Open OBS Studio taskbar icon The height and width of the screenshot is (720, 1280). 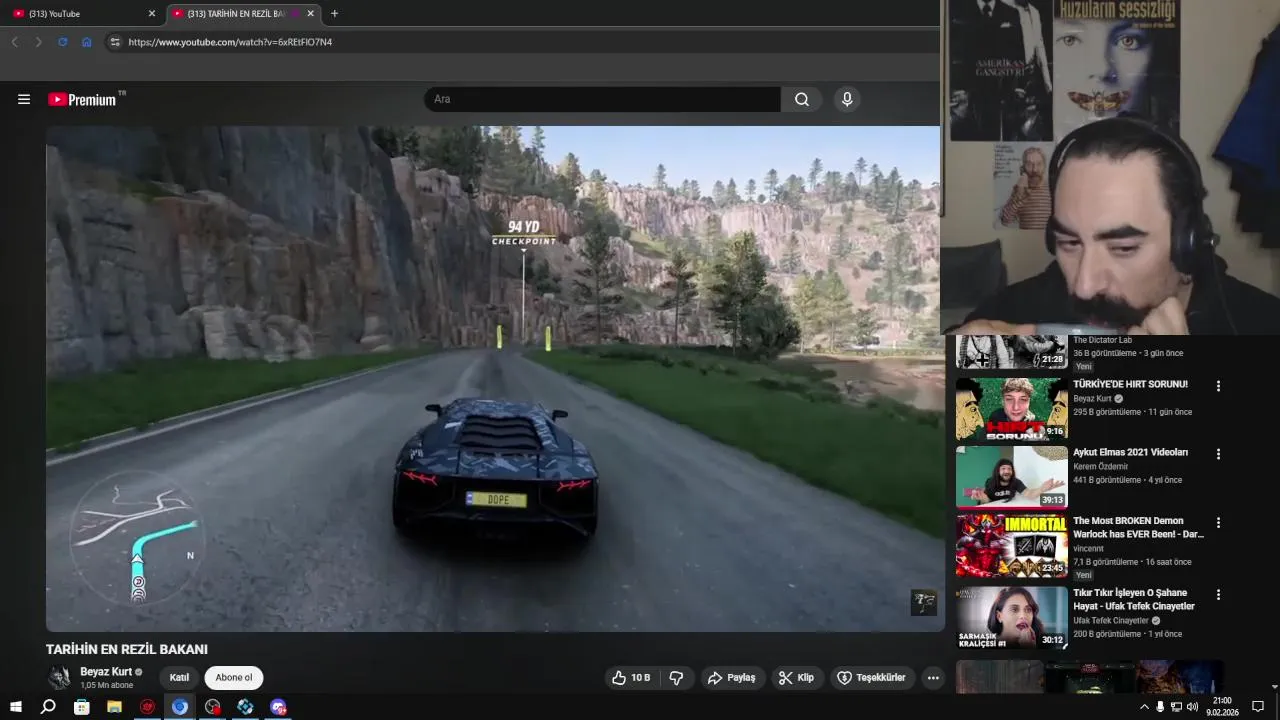213,707
